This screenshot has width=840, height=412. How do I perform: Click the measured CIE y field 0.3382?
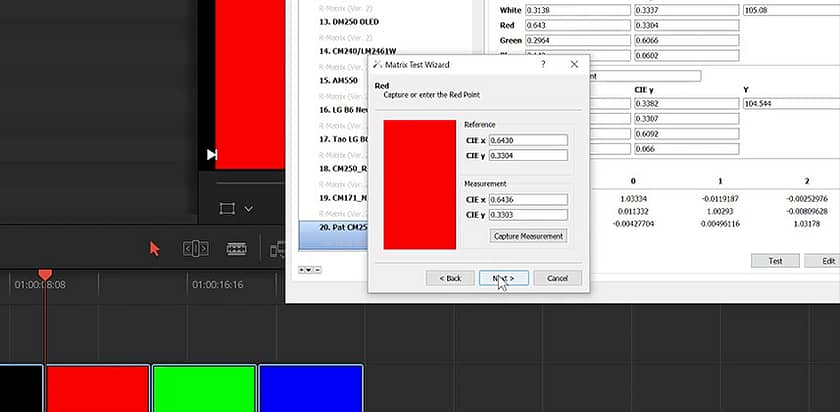[687, 103]
